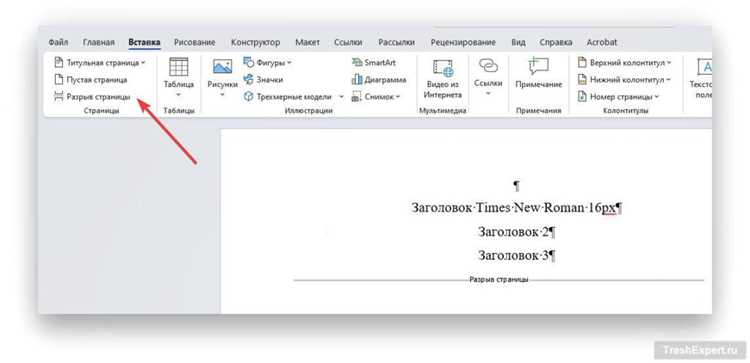This screenshot has height=363, width=750.
Task: Click the SmartArt icon
Action: (357, 63)
